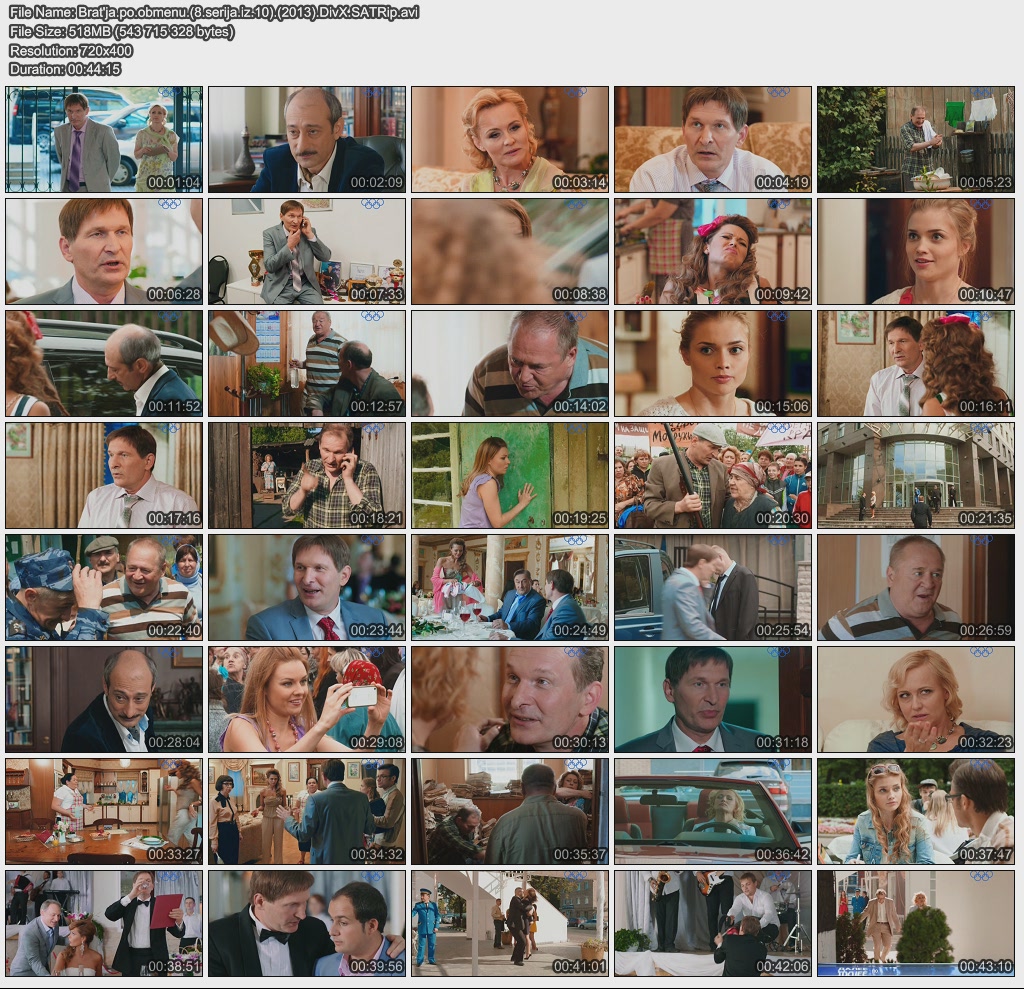Open the red convertible frame 00:36:42
This screenshot has width=1024, height=989.
point(712,811)
